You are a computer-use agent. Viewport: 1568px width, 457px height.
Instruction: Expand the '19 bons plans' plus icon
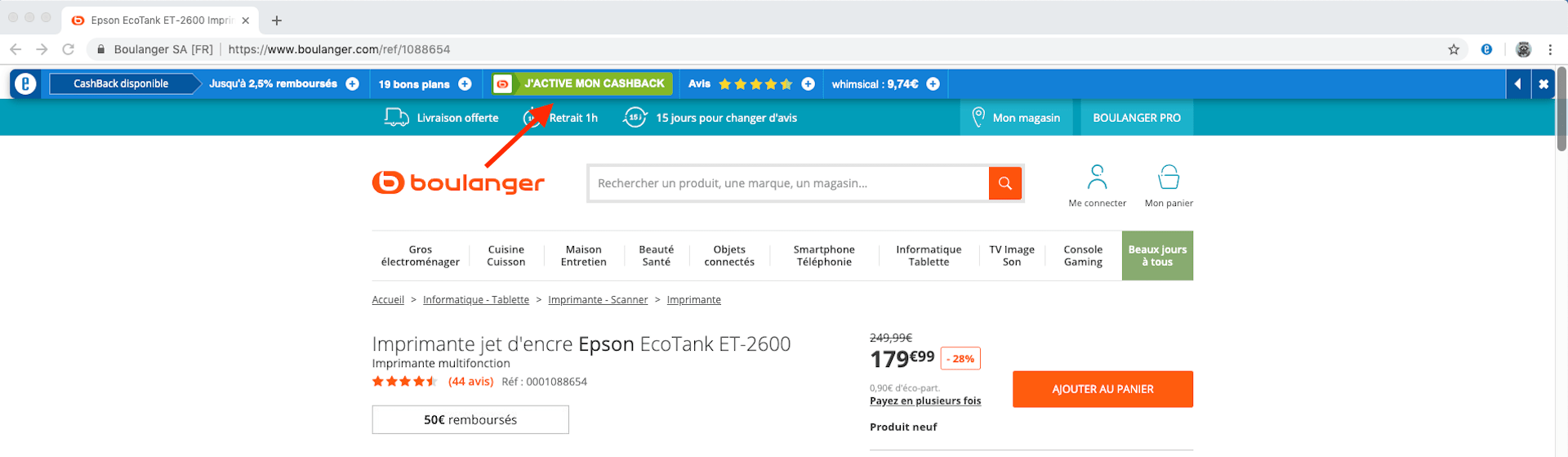[465, 83]
